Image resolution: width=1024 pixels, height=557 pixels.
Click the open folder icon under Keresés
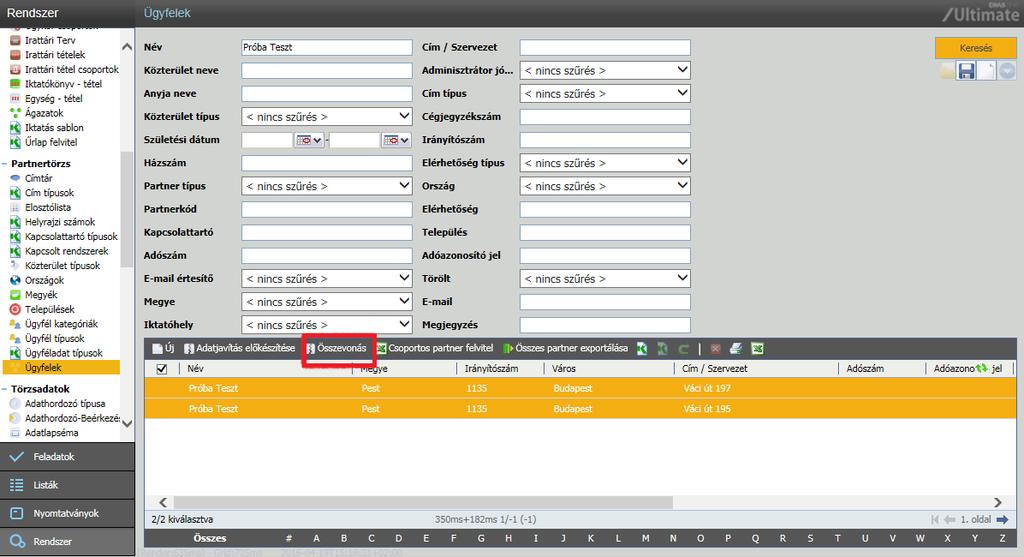click(947, 71)
